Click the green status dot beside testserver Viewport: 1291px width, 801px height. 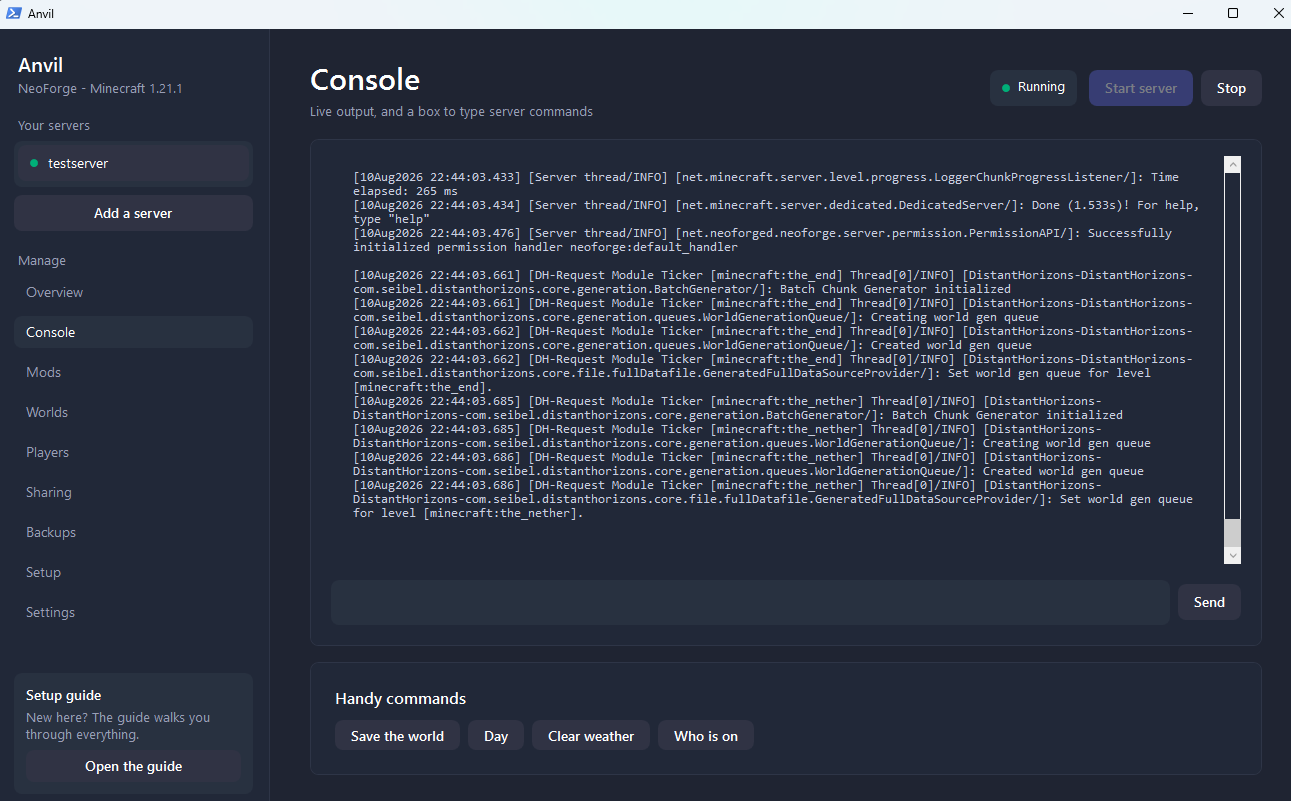(34, 163)
